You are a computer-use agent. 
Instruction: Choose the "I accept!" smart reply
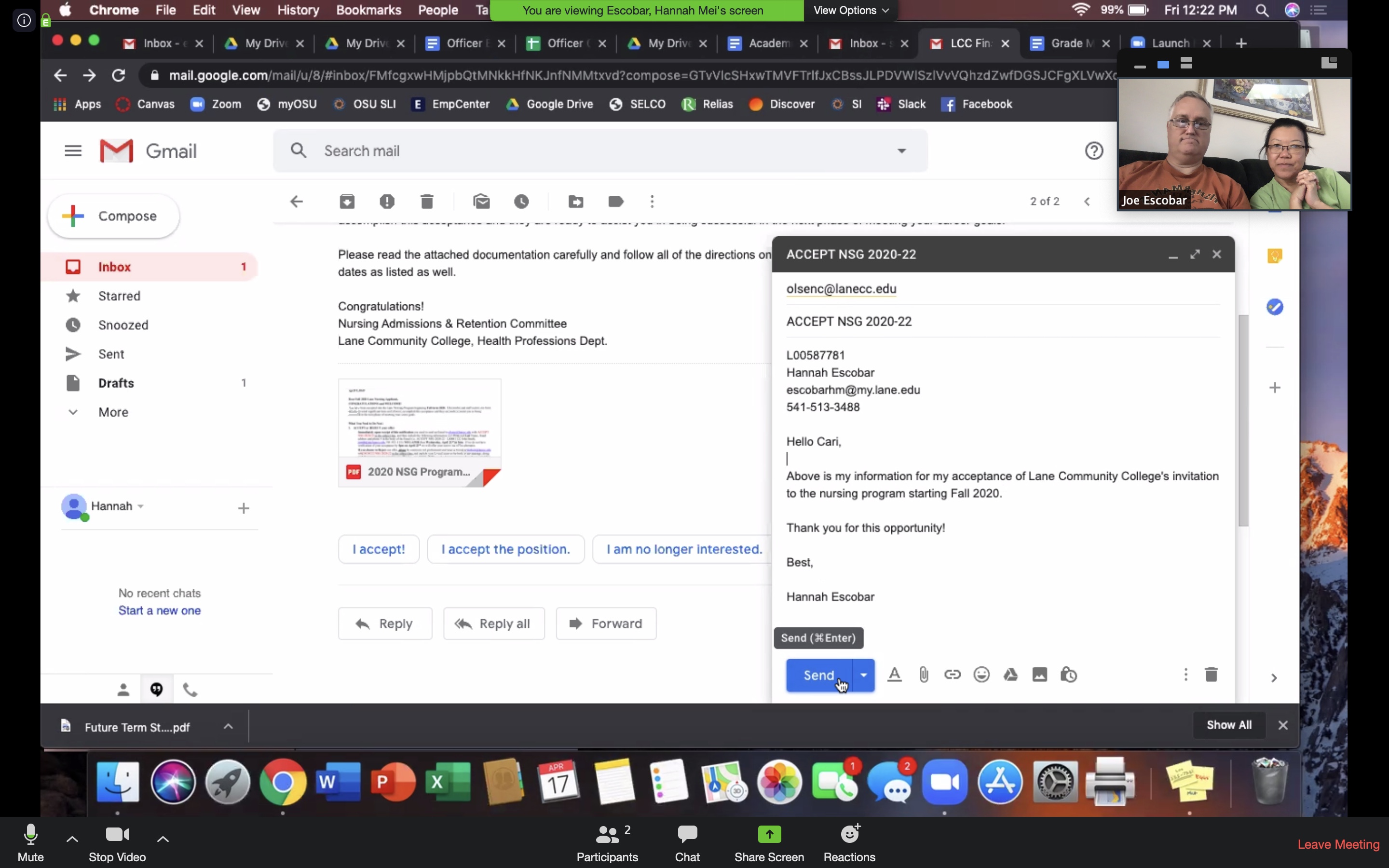(x=379, y=549)
